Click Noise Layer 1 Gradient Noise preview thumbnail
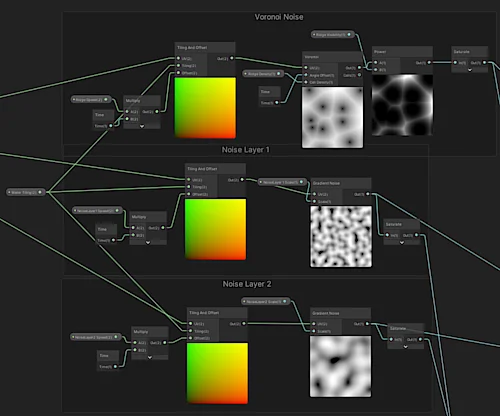 (x=341, y=236)
